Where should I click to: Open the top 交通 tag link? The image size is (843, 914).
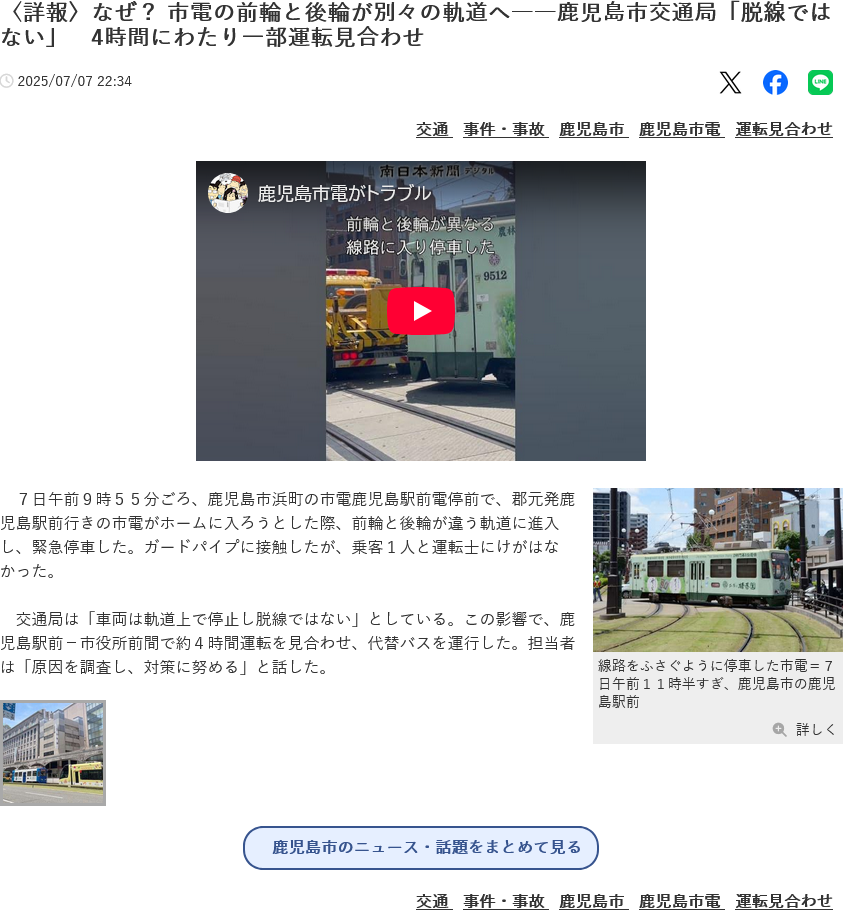pyautogui.click(x=434, y=129)
